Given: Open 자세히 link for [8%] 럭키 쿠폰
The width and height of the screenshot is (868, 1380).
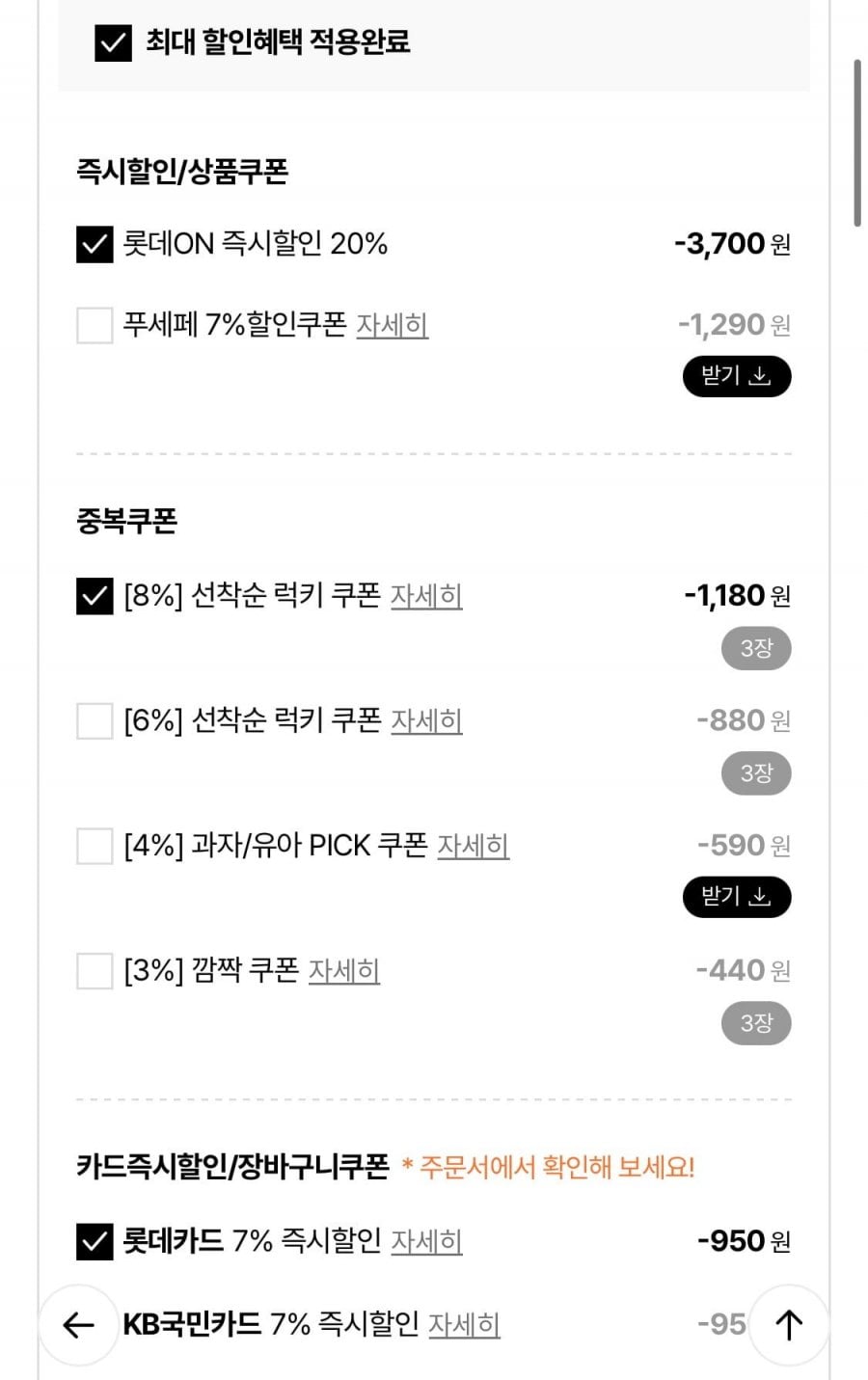Looking at the screenshot, I should point(426,596).
